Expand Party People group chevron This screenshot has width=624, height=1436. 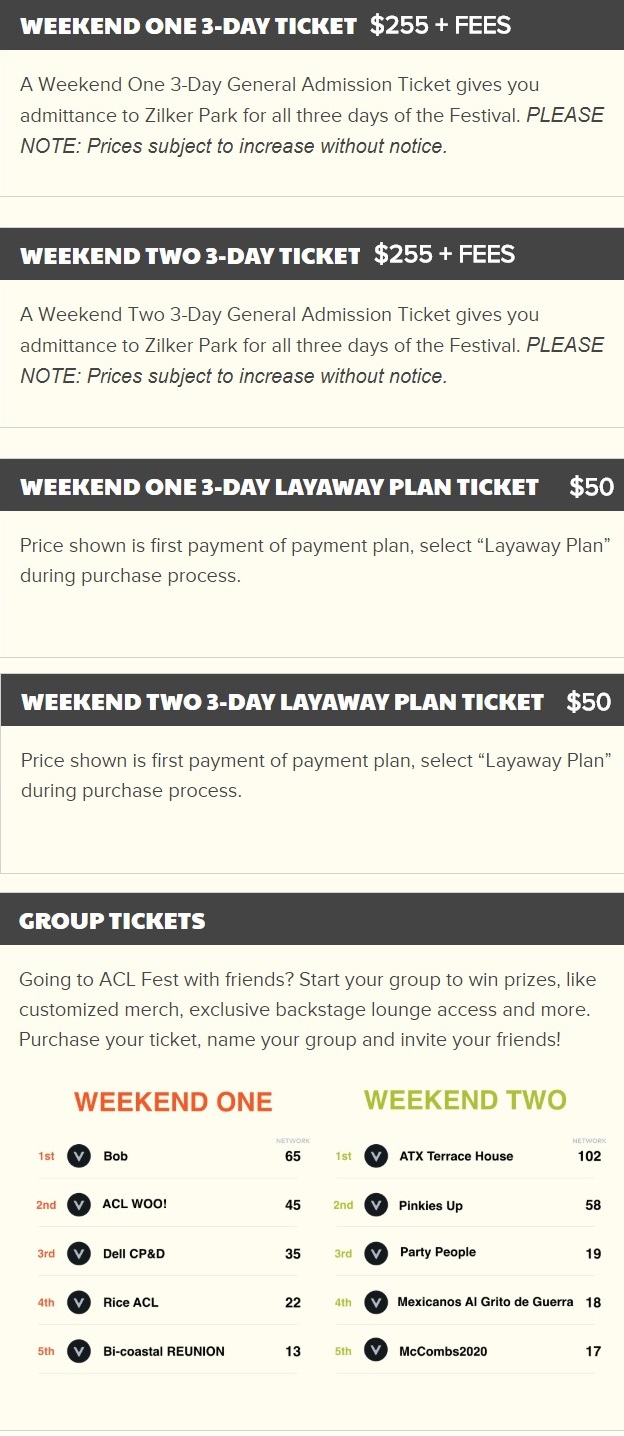click(x=376, y=1254)
